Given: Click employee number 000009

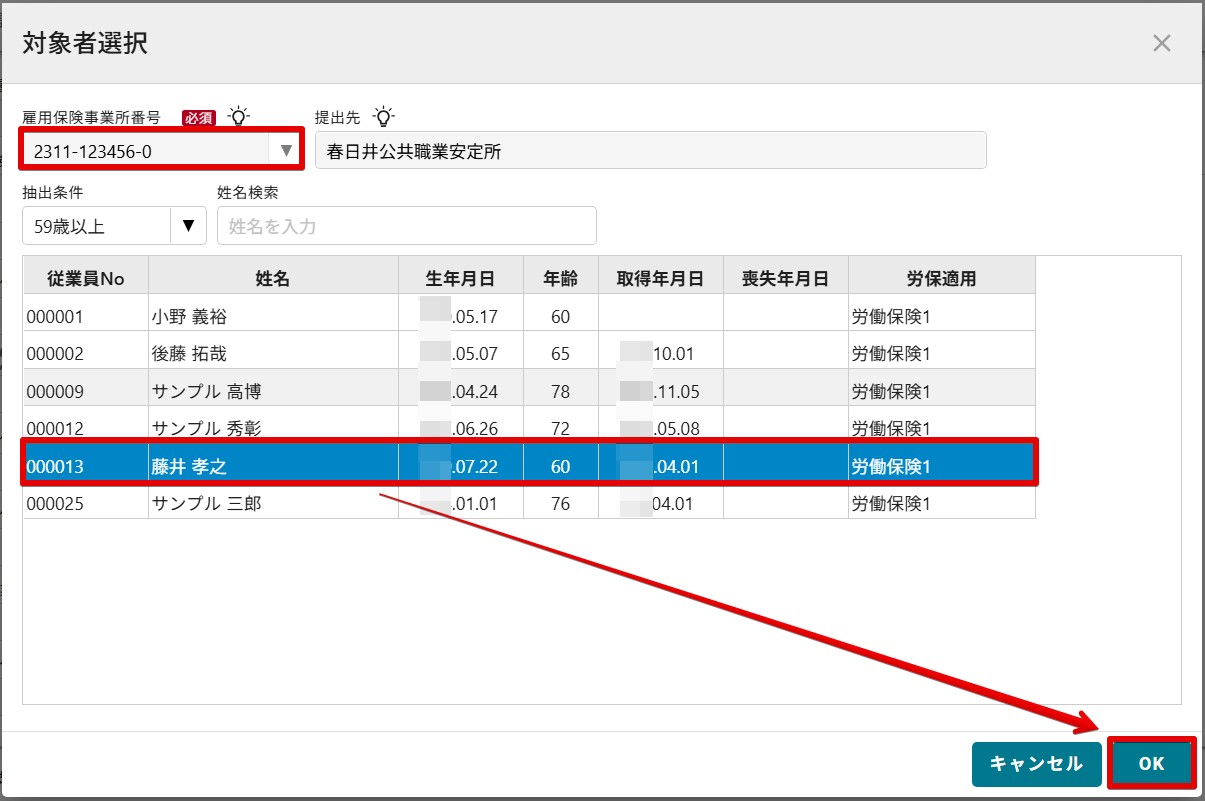Looking at the screenshot, I should click(x=55, y=391).
